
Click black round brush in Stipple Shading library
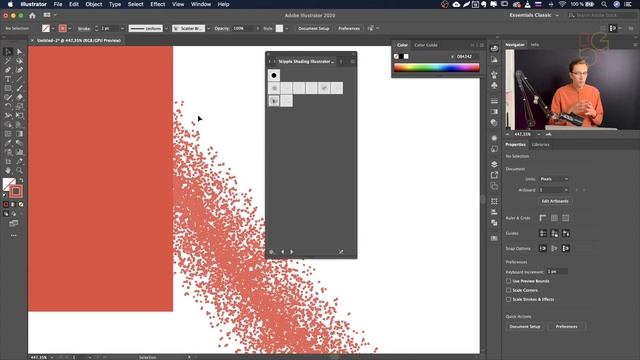(274, 76)
